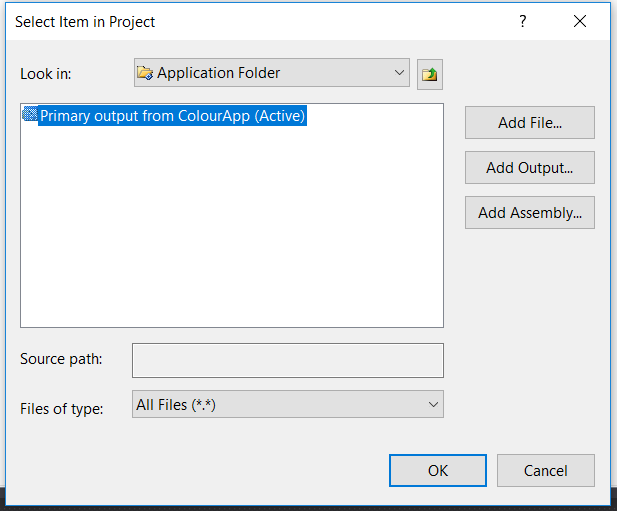Viewport: 617px width, 511px height.
Task: Open the dialog's question mark help
Action: [x=523, y=21]
